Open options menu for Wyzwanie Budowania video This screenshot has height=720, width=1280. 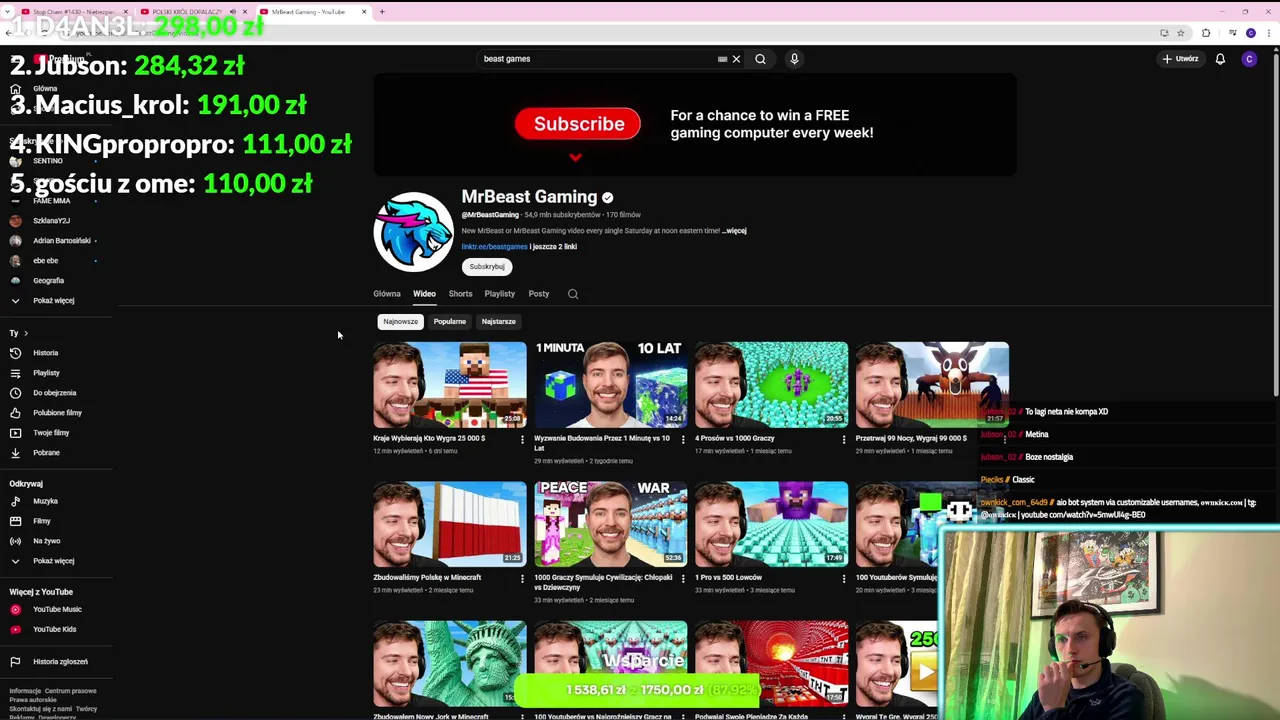coord(683,439)
